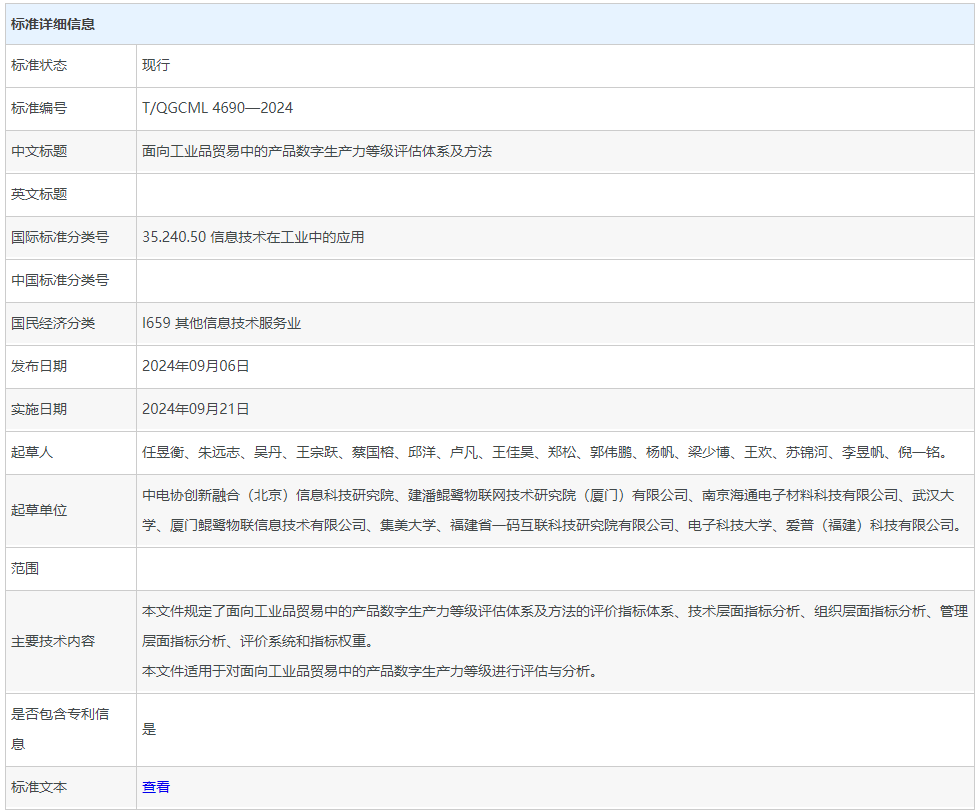
Task: Click the 是否包含专利信息 row label
Action: 59,728
